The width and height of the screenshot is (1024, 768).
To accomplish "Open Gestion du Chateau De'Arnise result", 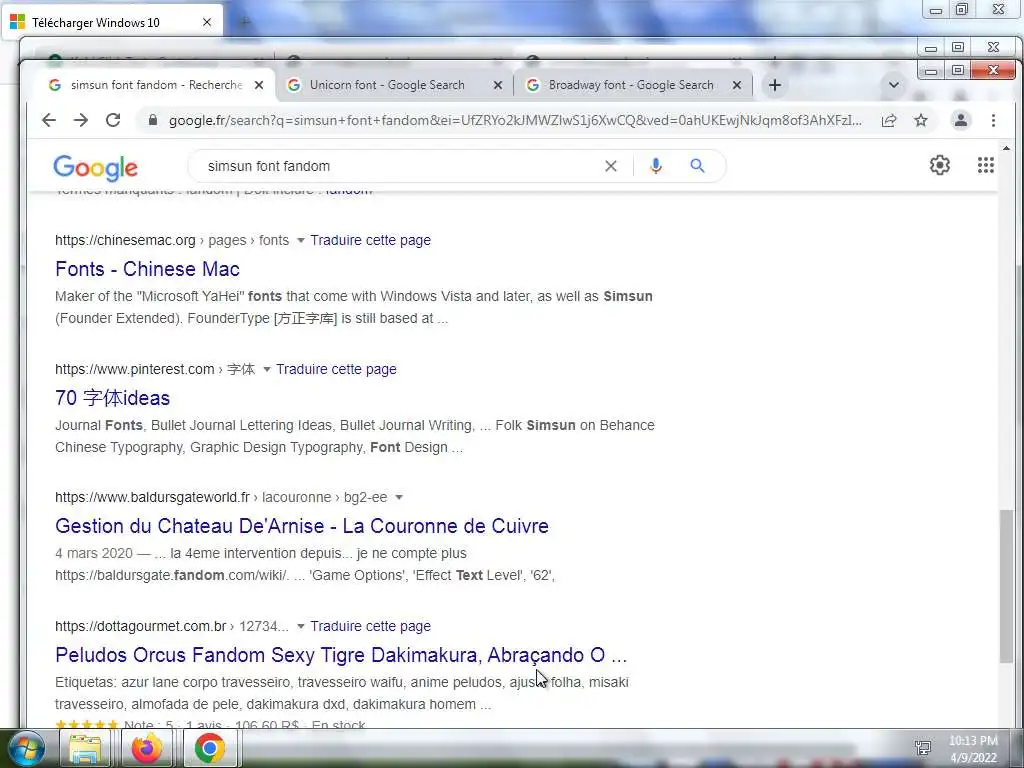I will [302, 526].
